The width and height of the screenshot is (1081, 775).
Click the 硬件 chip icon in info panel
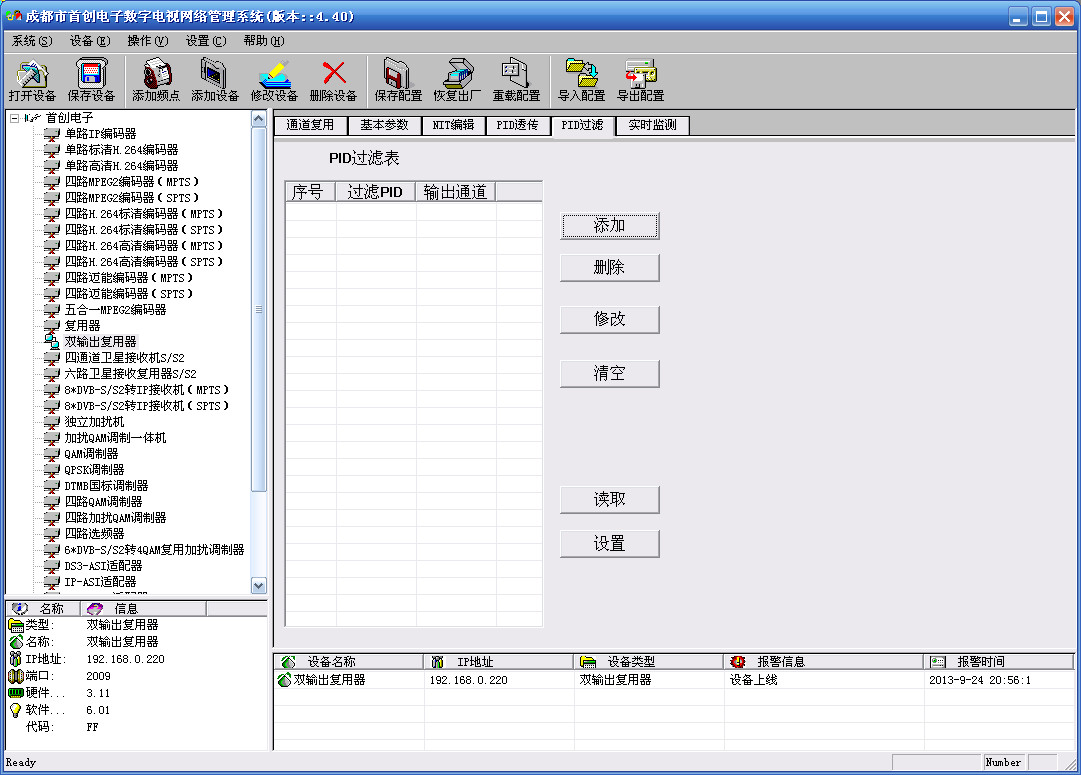coord(16,693)
